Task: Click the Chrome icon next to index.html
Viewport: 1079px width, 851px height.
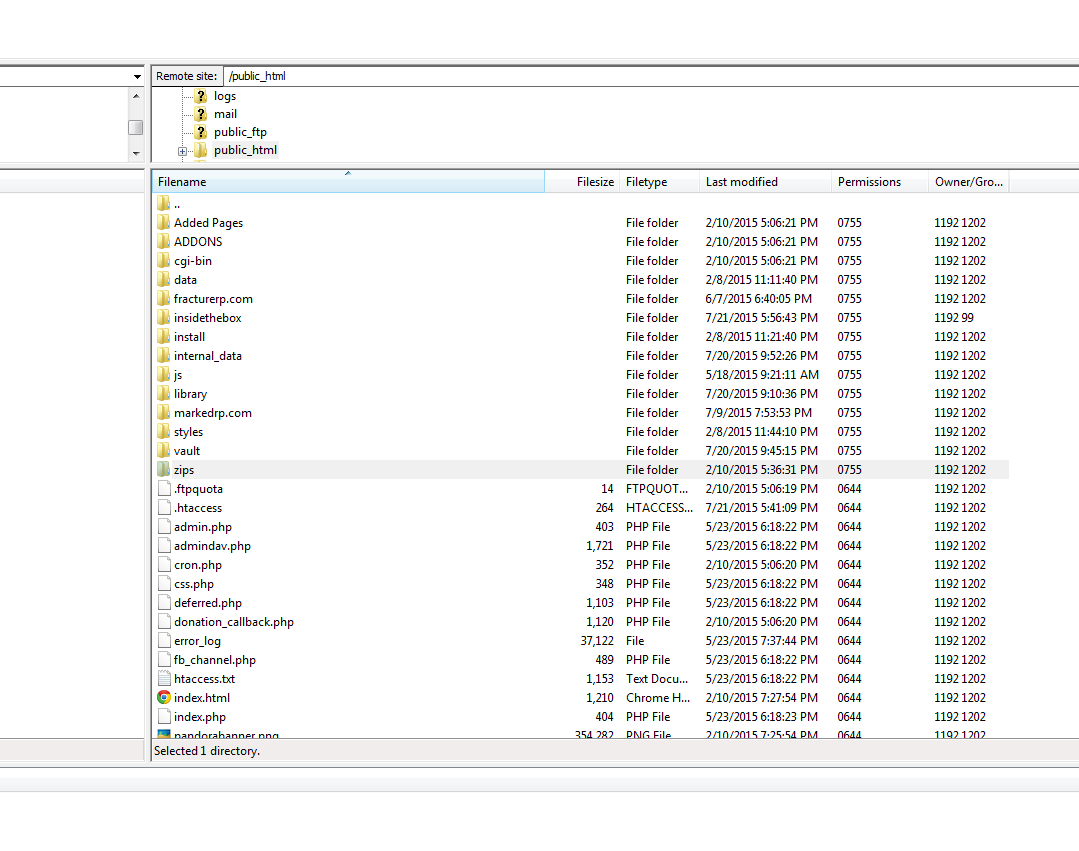Action: tap(164, 698)
